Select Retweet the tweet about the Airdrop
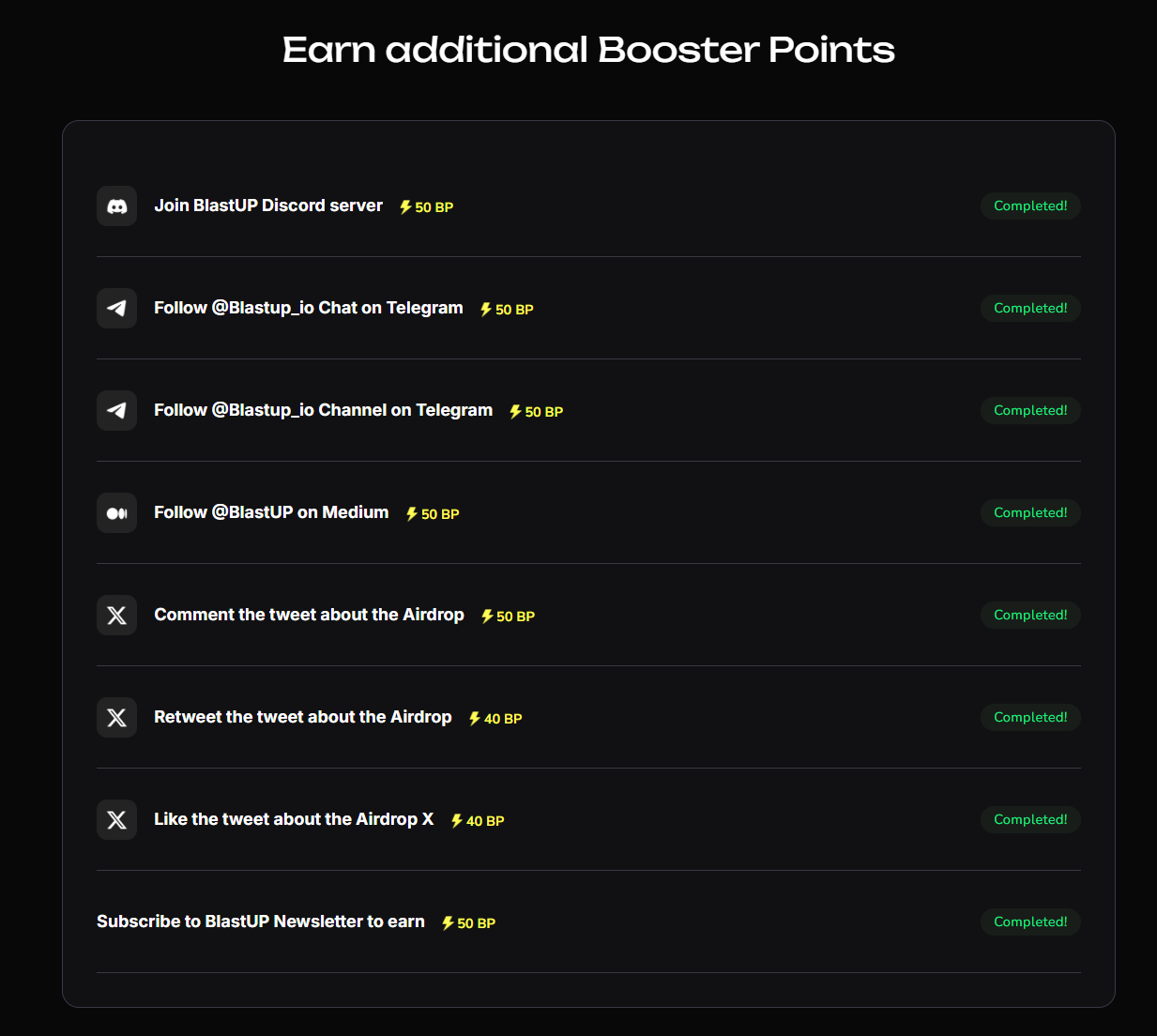The image size is (1157, 1036). (x=303, y=717)
